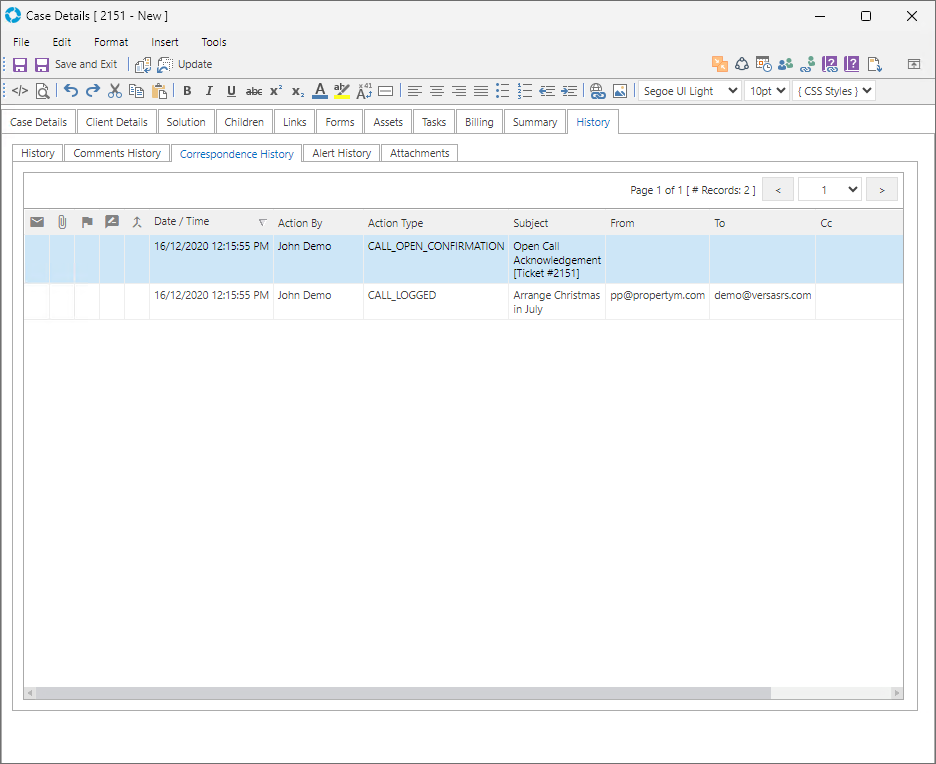Click Save and Exit button
The width and height of the screenshot is (936, 764).
76,64
